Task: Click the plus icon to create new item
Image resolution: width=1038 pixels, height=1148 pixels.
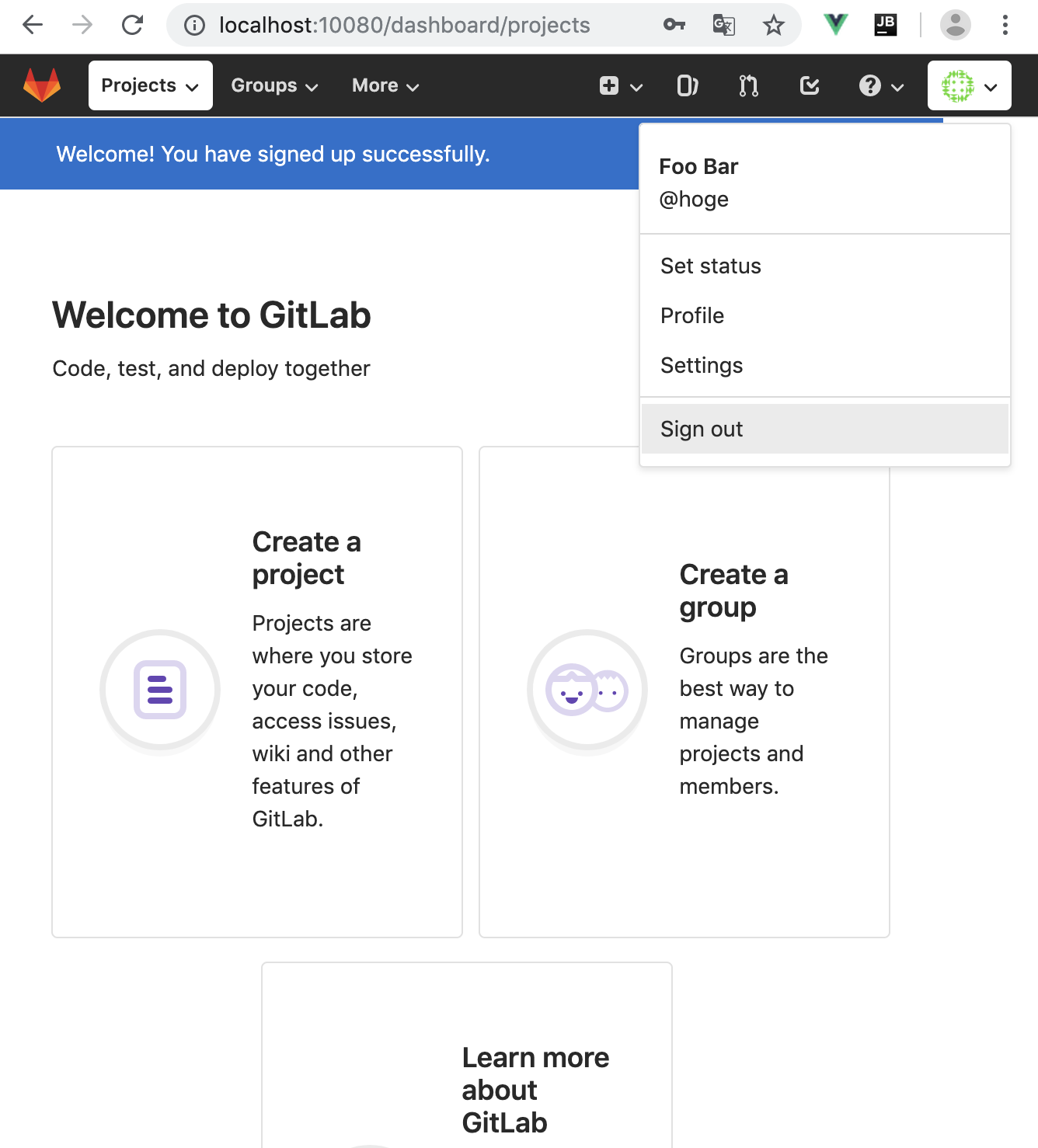Action: (x=609, y=85)
